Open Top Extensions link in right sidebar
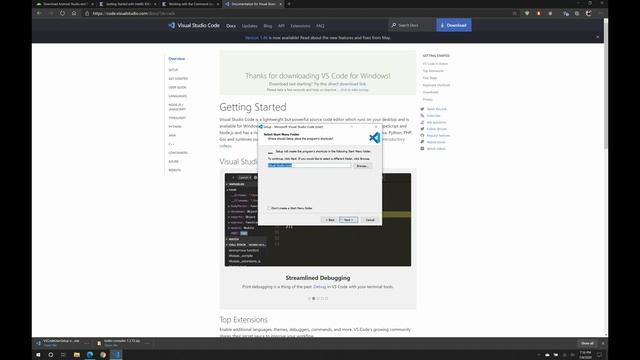Screen dimensions: 640x360 click(x=433, y=71)
